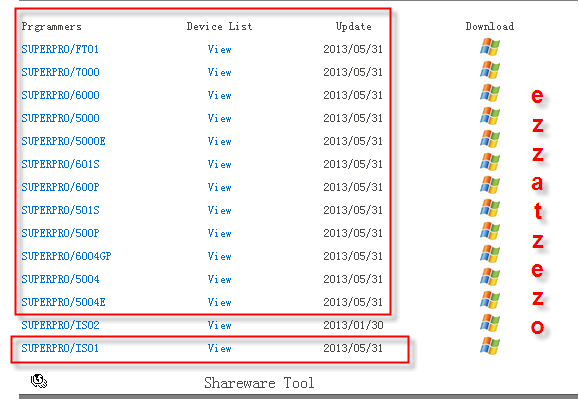This screenshot has height=401, width=579.
Task: Click Windows download icon for SUPERPRO/IS01
Action: coord(490,346)
